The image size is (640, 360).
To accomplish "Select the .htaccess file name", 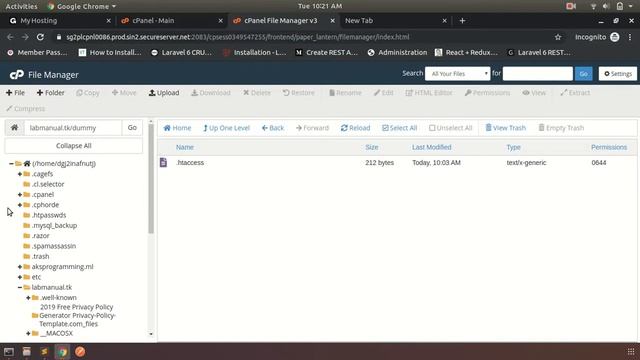I will (x=190, y=162).
